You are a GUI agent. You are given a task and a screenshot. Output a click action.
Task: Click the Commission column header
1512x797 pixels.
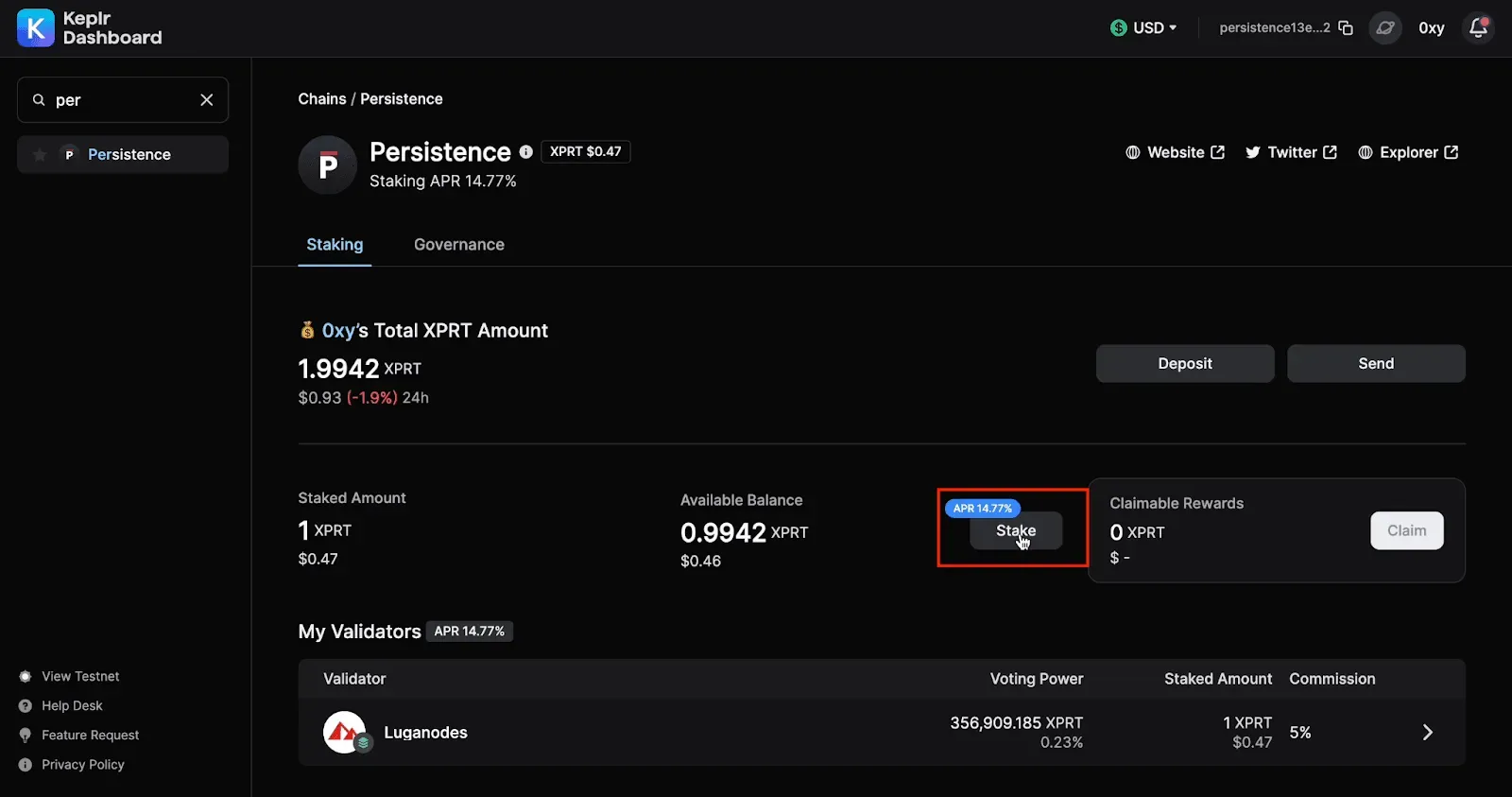click(1332, 679)
